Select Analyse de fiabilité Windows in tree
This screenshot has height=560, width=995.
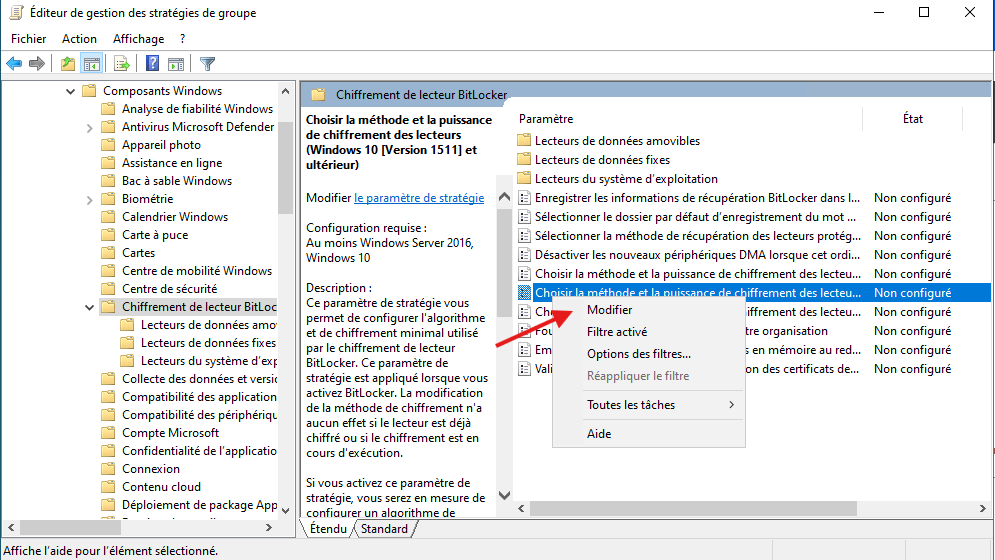(197, 109)
